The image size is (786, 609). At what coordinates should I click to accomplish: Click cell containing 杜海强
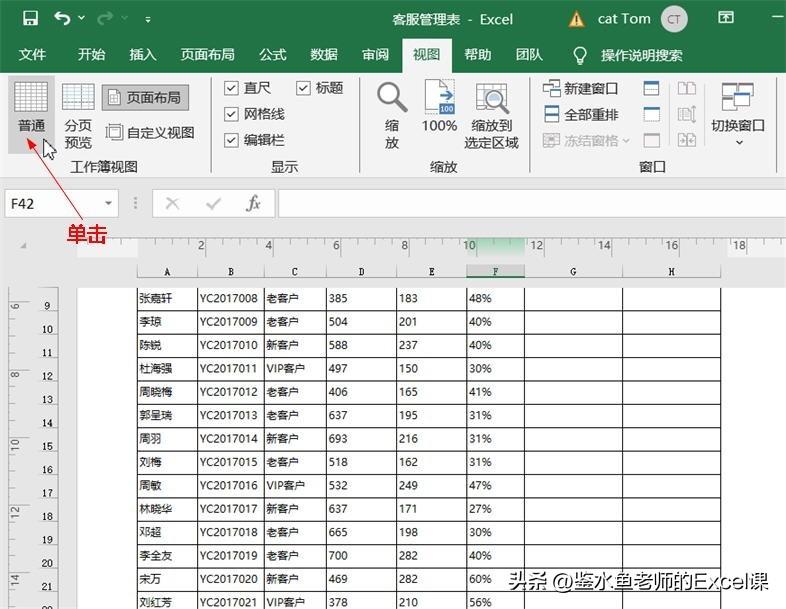pos(167,368)
